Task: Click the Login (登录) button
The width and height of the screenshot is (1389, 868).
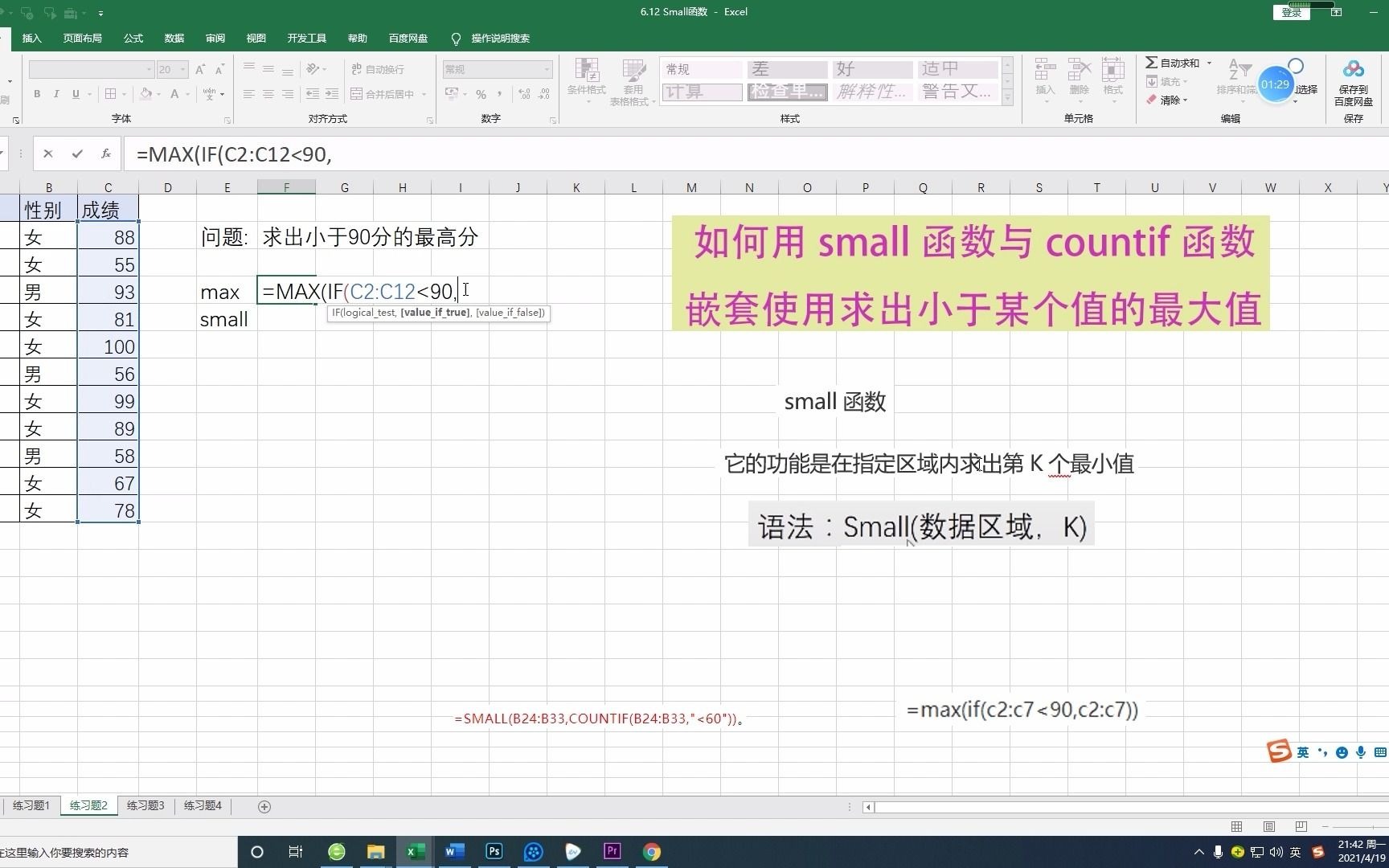Action: click(1291, 12)
